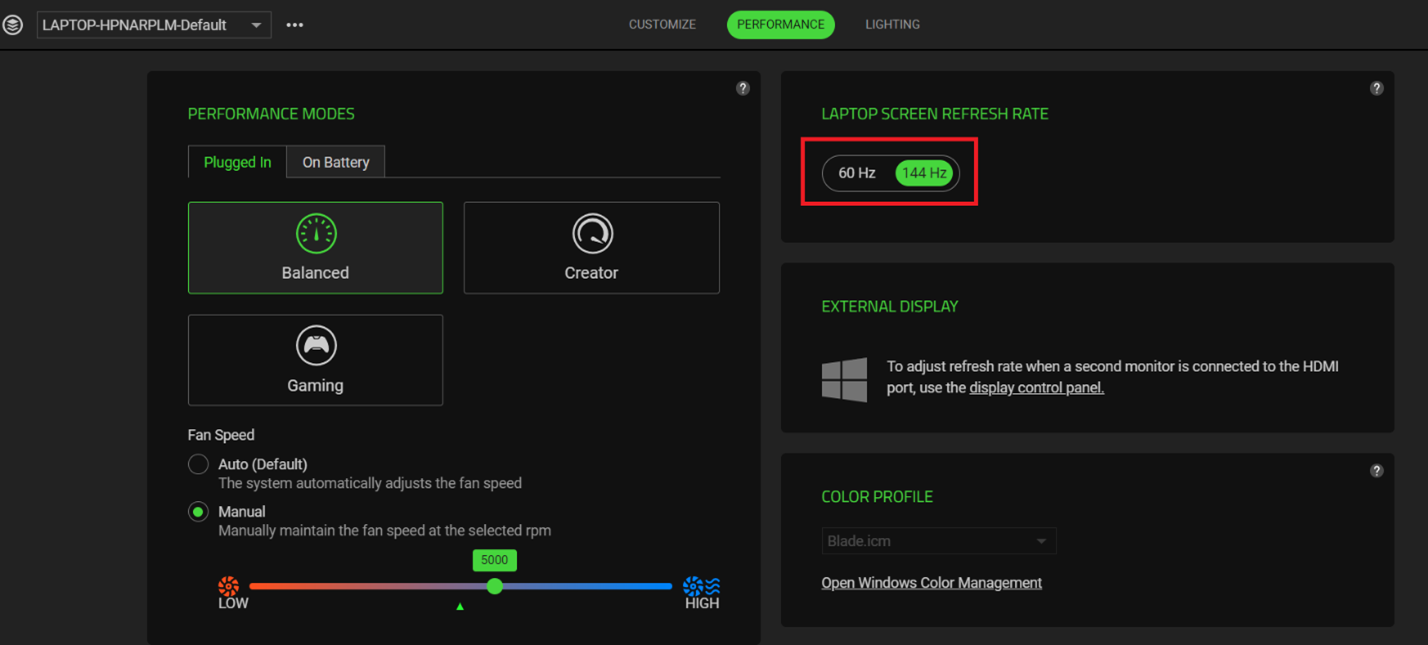Open the display control panel link
Screen dimensions: 1428x645
(x=1036, y=387)
